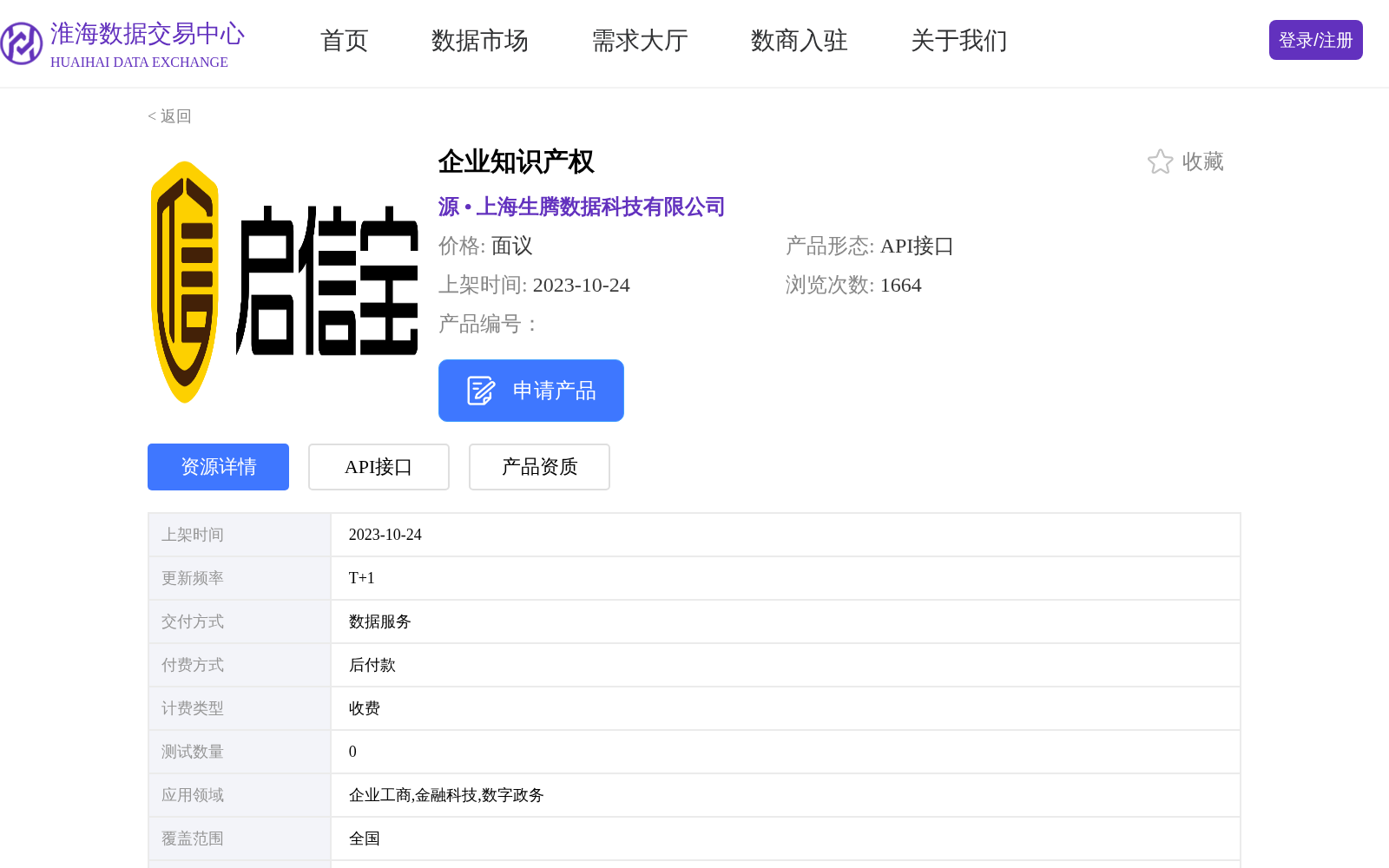Click 上架时间 table row label
Viewport: 1389px width, 868px height.
(193, 535)
